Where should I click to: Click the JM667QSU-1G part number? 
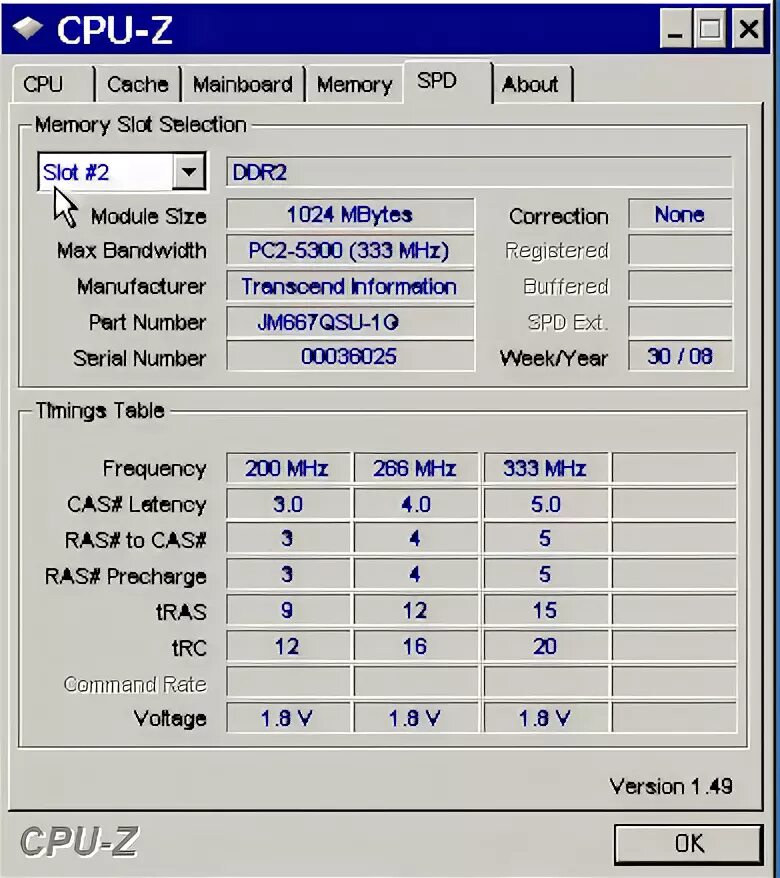[350, 322]
